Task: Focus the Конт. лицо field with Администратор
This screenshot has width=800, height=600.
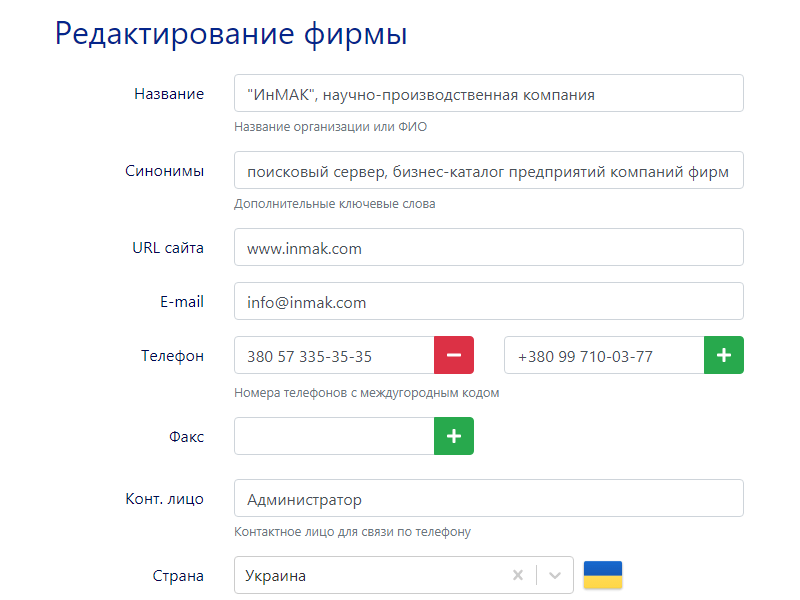Action: click(x=488, y=498)
